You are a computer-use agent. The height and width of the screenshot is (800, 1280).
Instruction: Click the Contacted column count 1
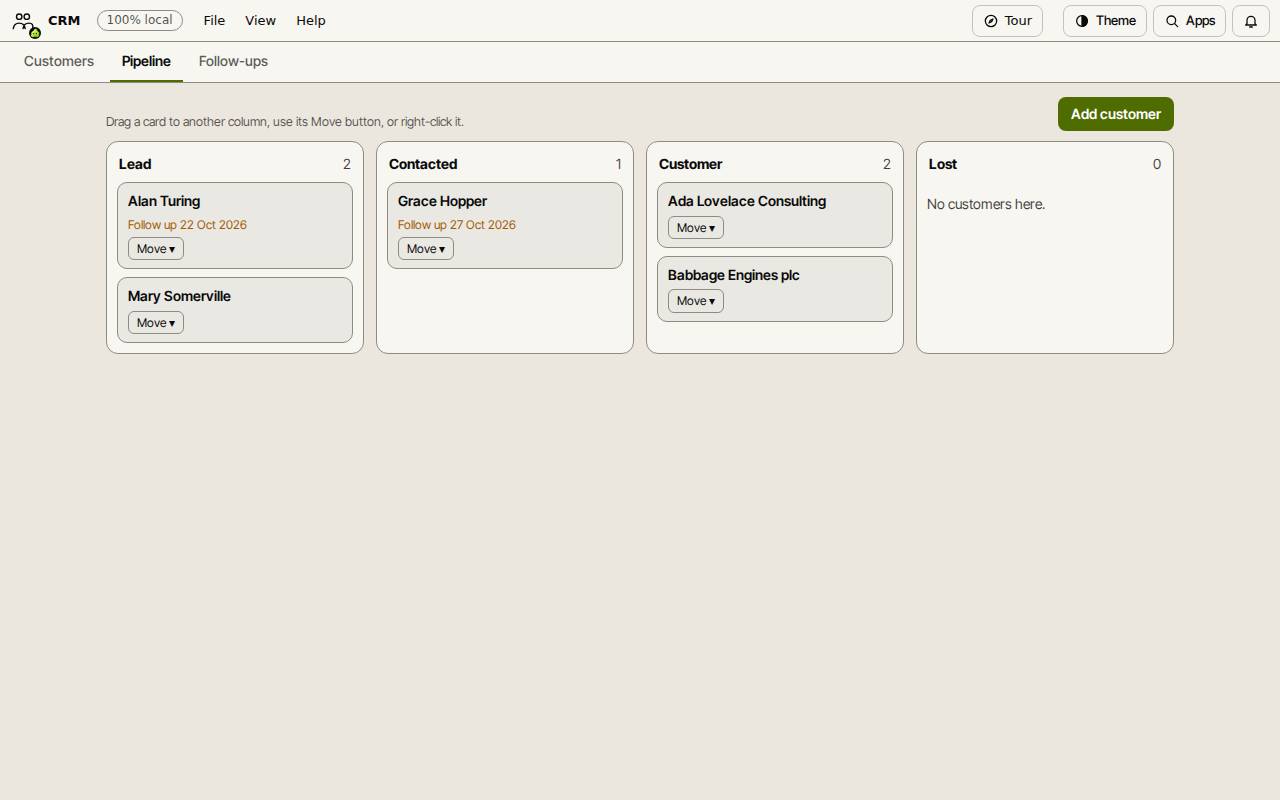pos(618,164)
